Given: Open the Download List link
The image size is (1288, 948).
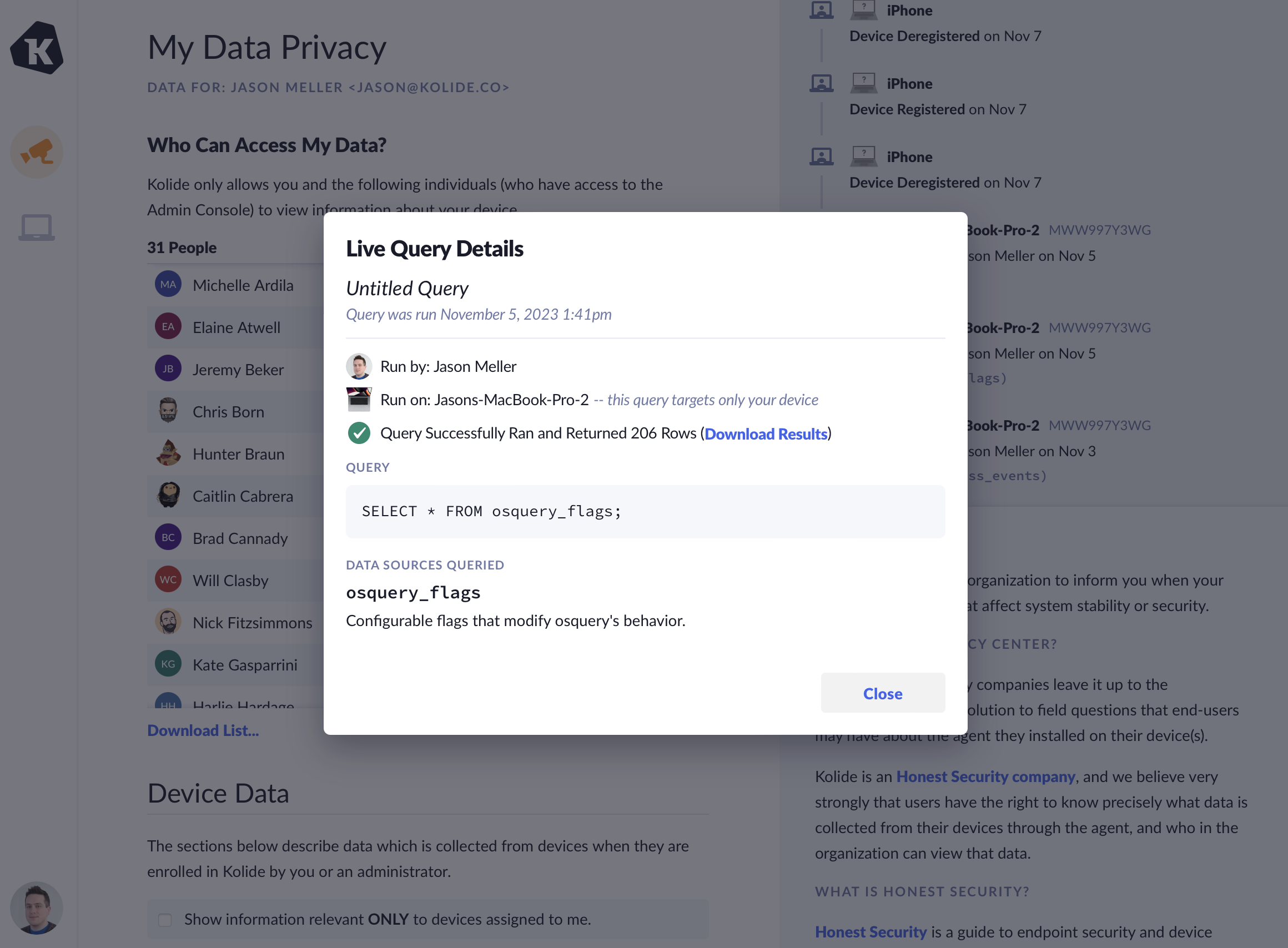Looking at the screenshot, I should (203, 730).
